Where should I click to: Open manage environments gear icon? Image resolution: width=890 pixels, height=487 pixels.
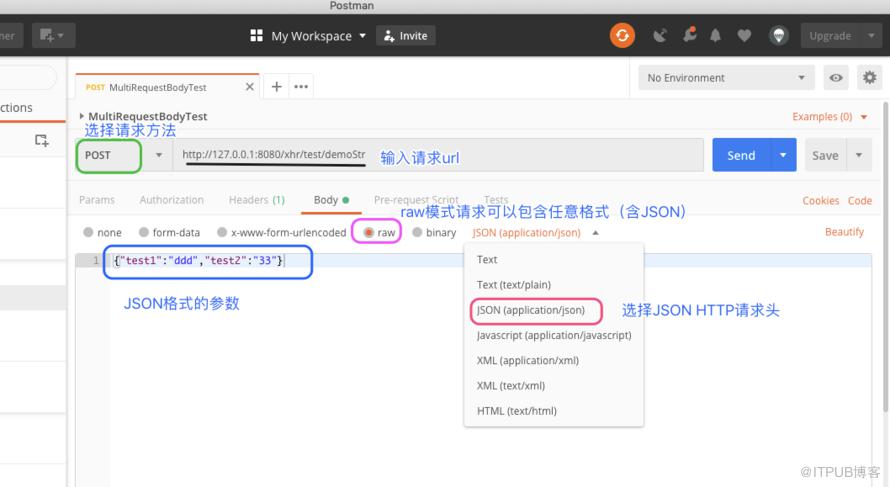click(869, 77)
